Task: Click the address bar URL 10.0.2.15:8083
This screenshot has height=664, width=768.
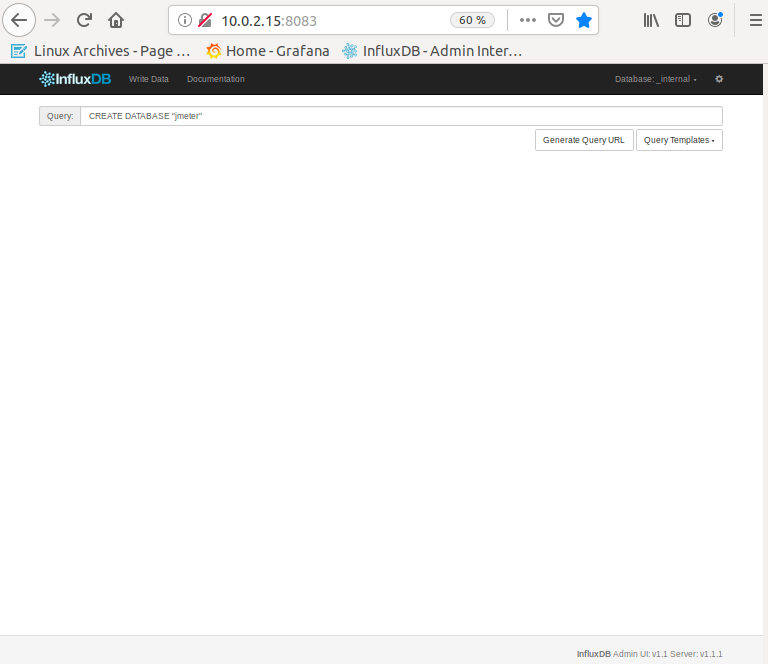Action: [x=269, y=21]
